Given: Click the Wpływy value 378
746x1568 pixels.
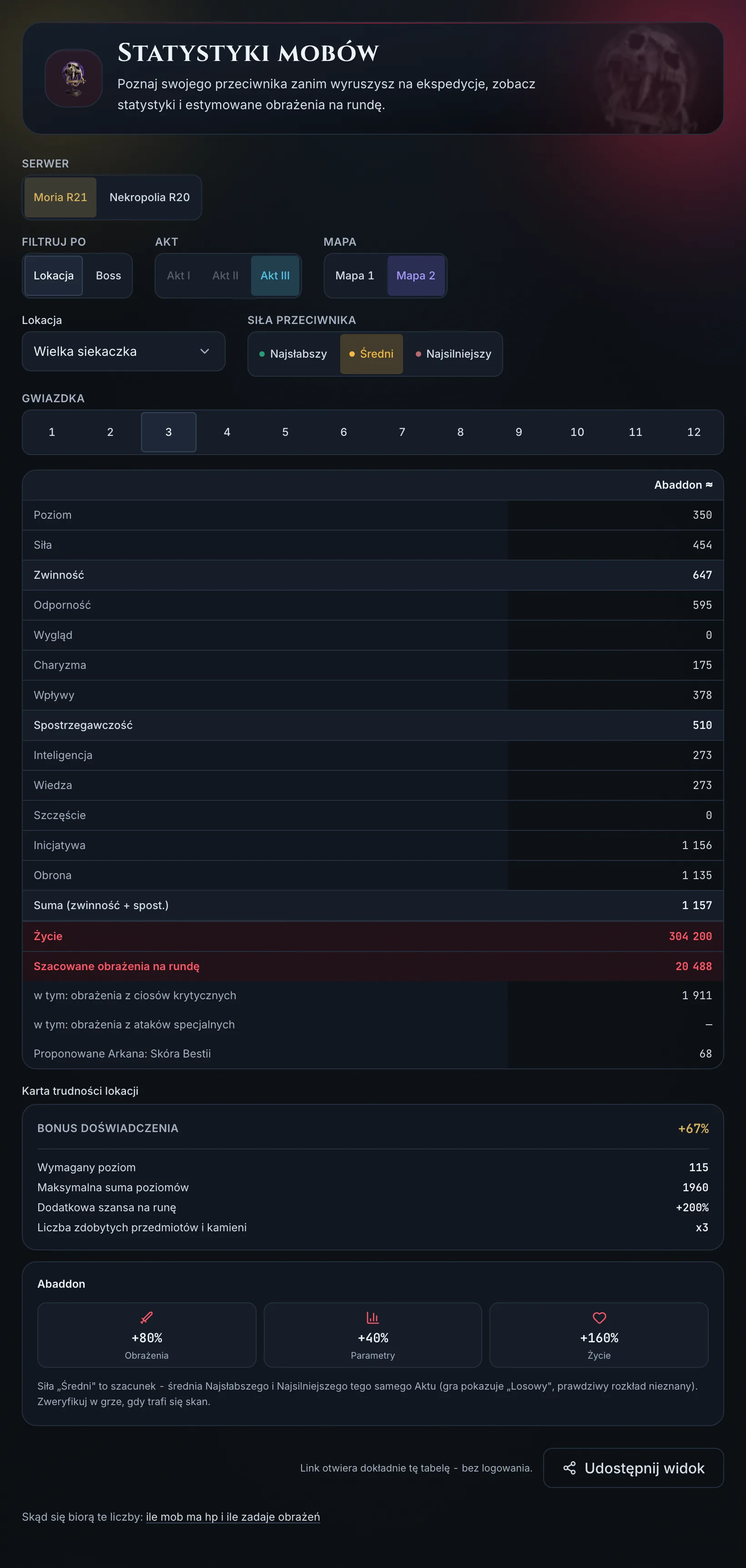Looking at the screenshot, I should coord(702,695).
